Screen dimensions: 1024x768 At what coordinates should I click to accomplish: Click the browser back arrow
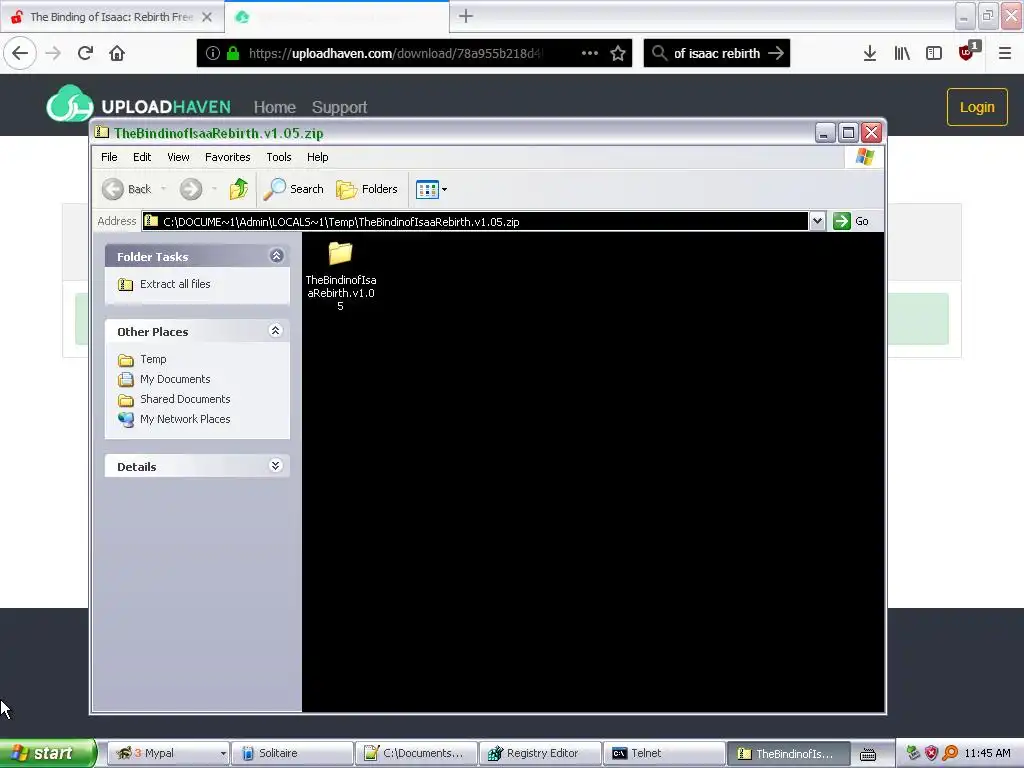click(x=20, y=54)
